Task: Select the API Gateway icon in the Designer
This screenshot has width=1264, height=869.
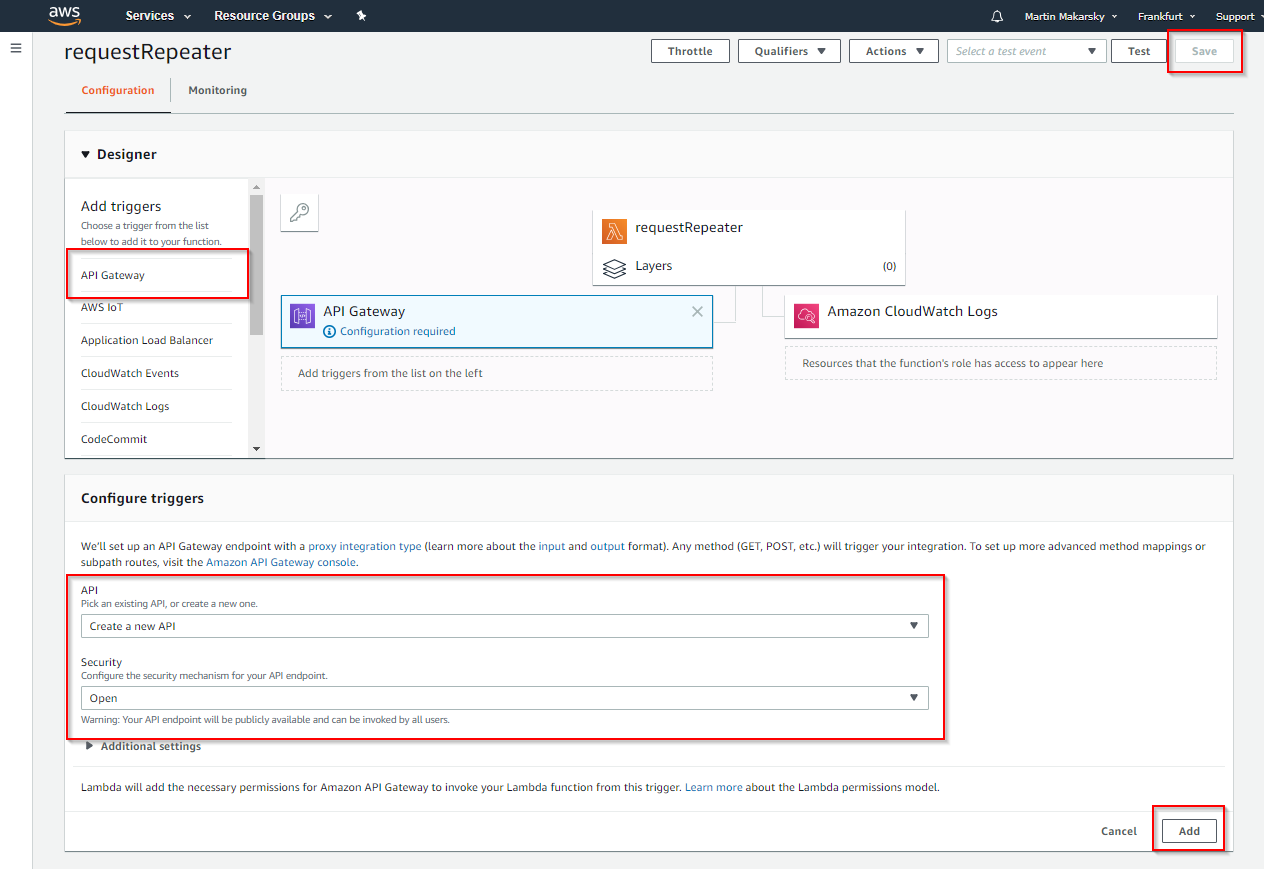Action: pyautogui.click(x=302, y=314)
